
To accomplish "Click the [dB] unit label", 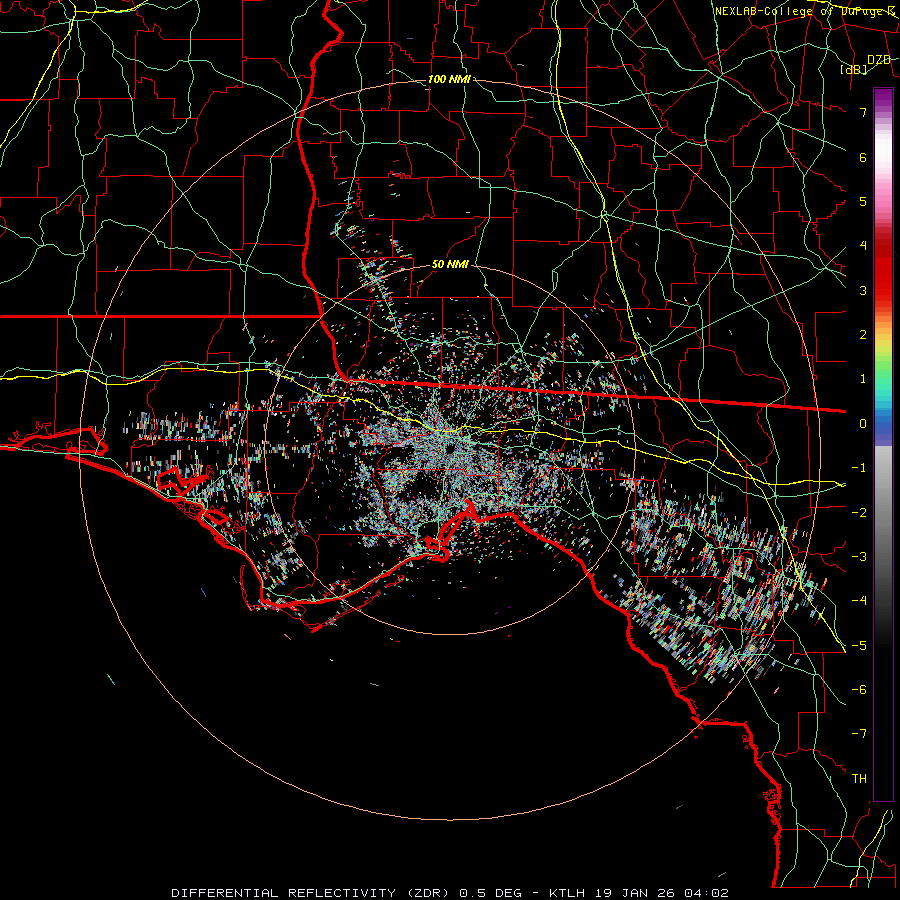I will 854,69.
